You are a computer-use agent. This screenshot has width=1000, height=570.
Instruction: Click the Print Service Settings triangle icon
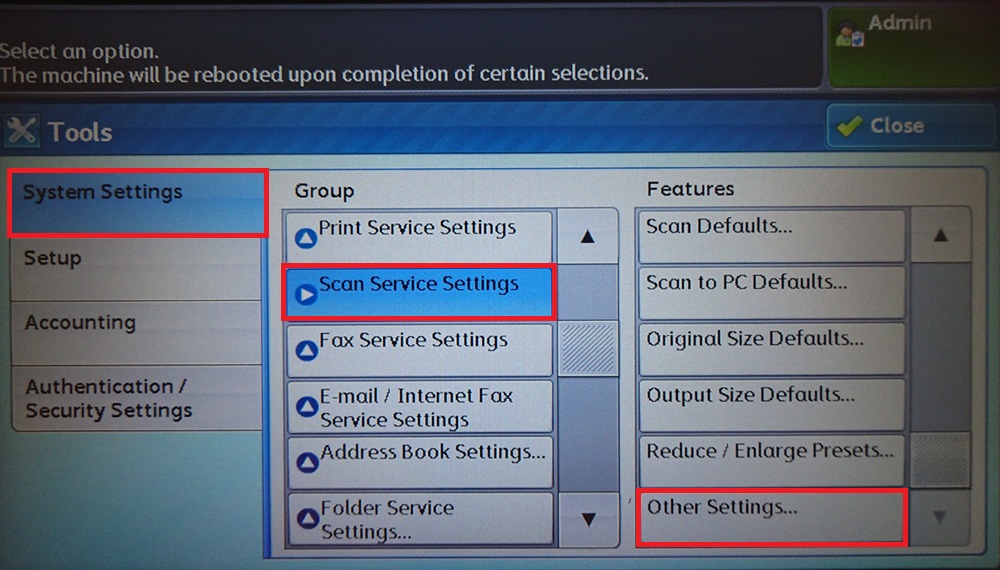305,236
